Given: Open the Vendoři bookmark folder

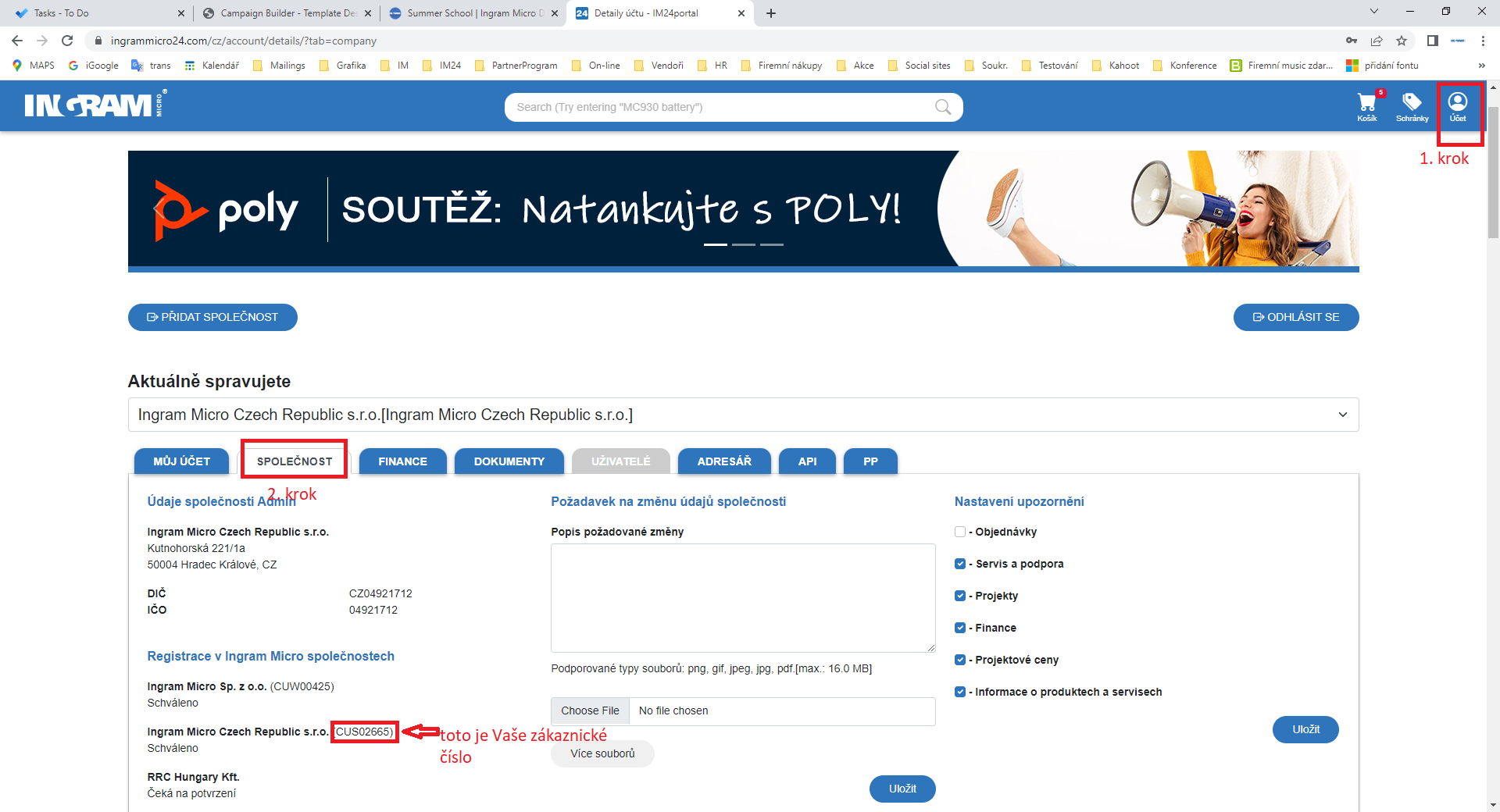Looking at the screenshot, I should pos(659,66).
